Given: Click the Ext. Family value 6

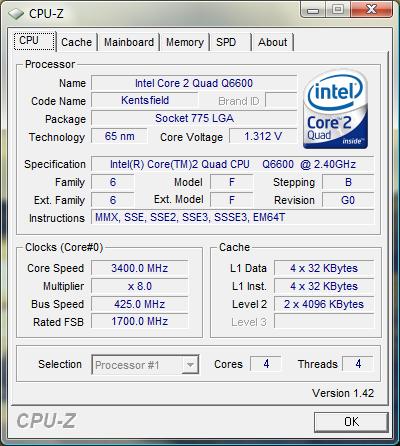Looking at the screenshot, I should pos(113,200).
